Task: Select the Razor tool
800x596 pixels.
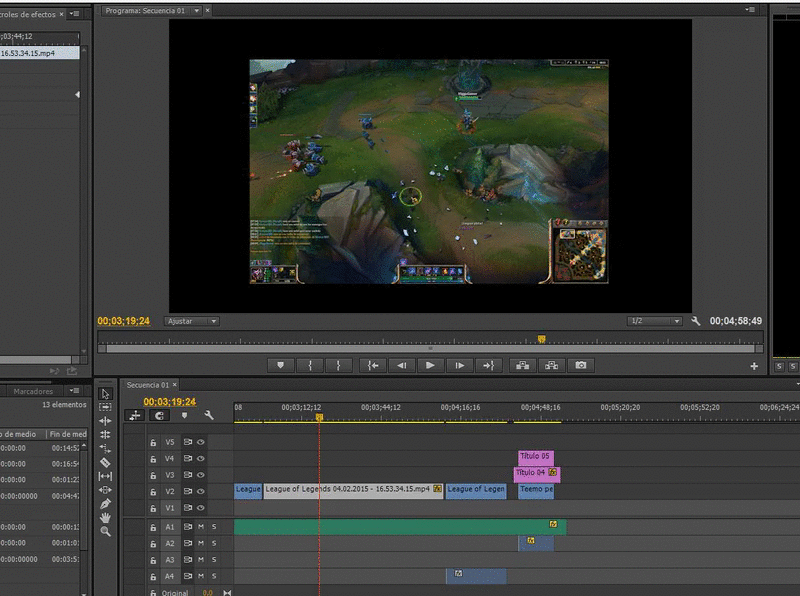Action: 105,462
